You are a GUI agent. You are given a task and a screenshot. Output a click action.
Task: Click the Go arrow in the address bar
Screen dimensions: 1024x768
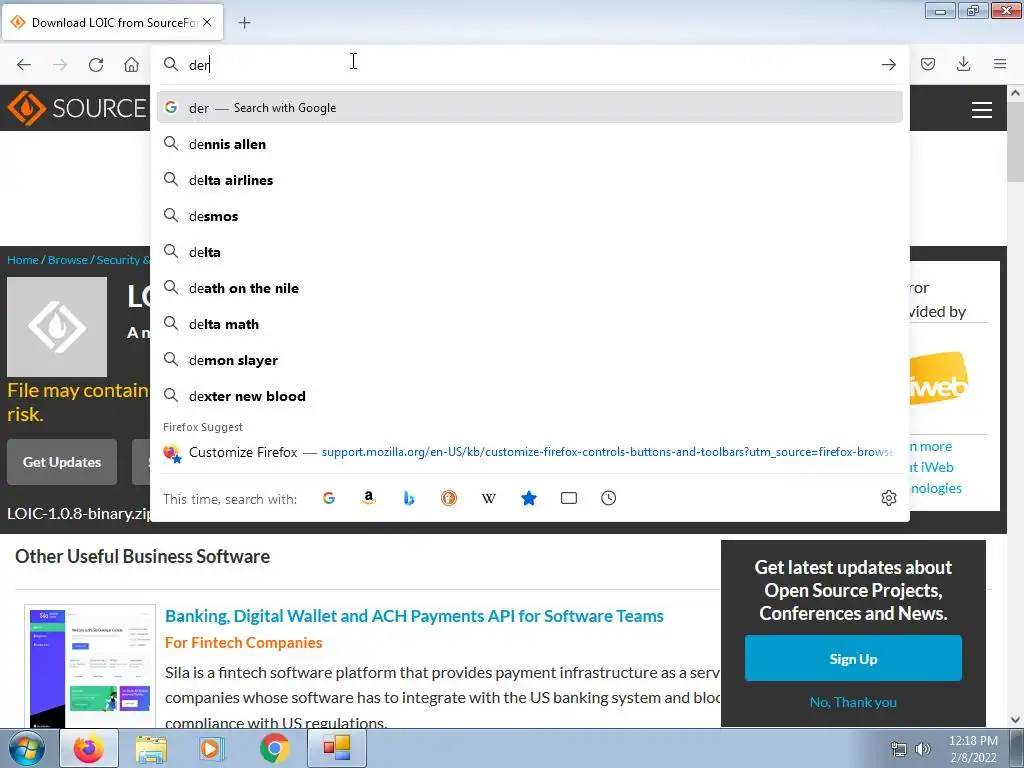(x=888, y=65)
